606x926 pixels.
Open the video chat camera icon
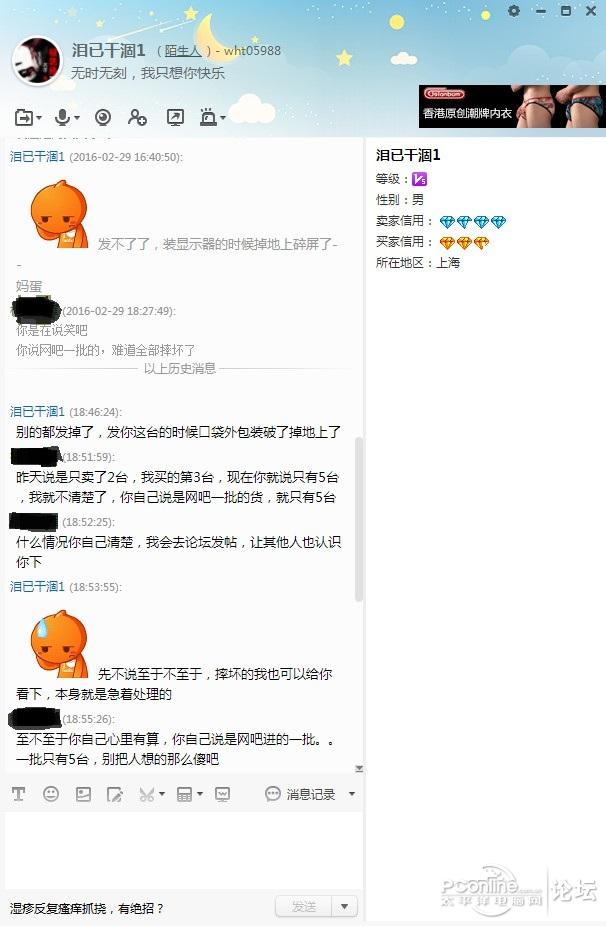103,118
